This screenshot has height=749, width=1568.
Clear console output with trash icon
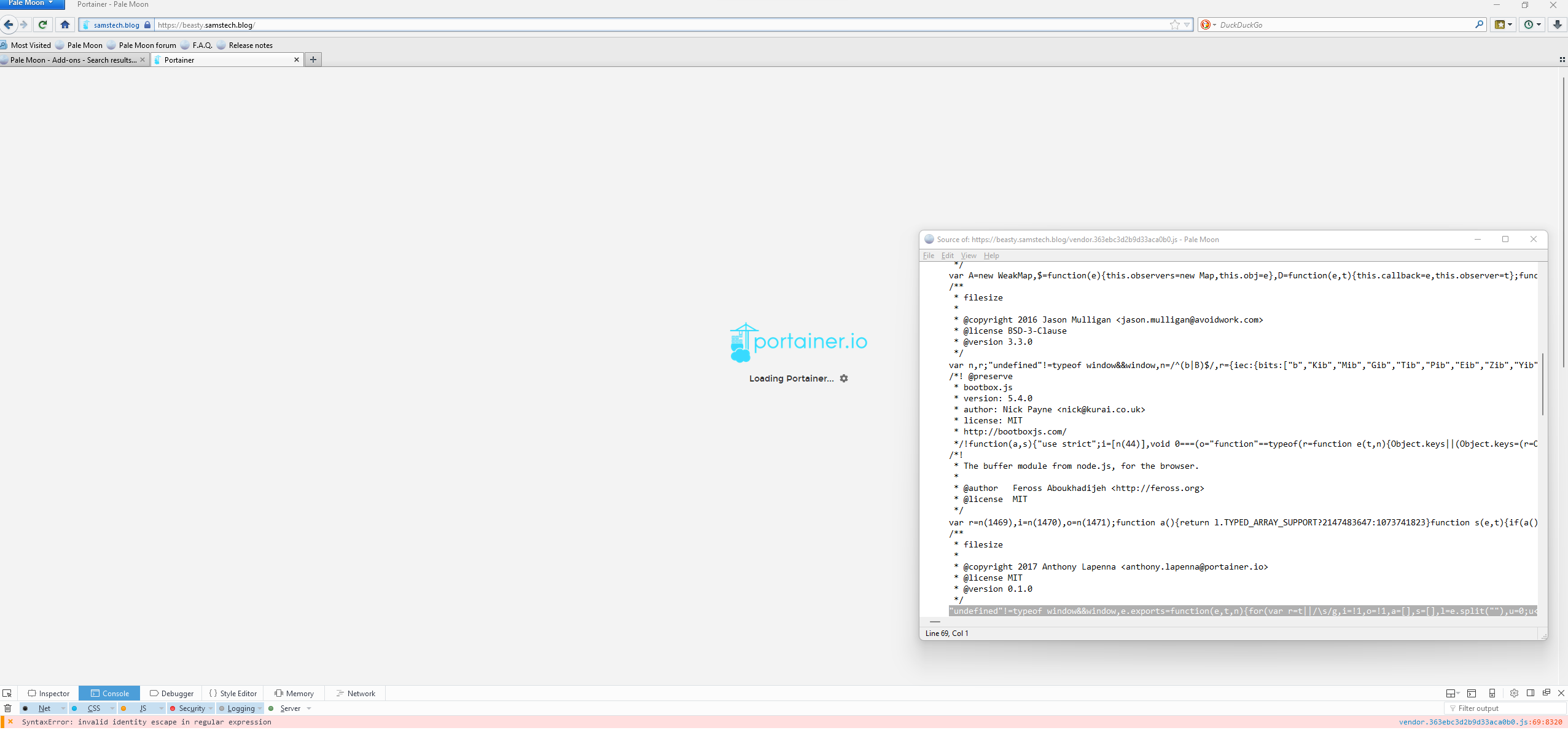pos(7,708)
